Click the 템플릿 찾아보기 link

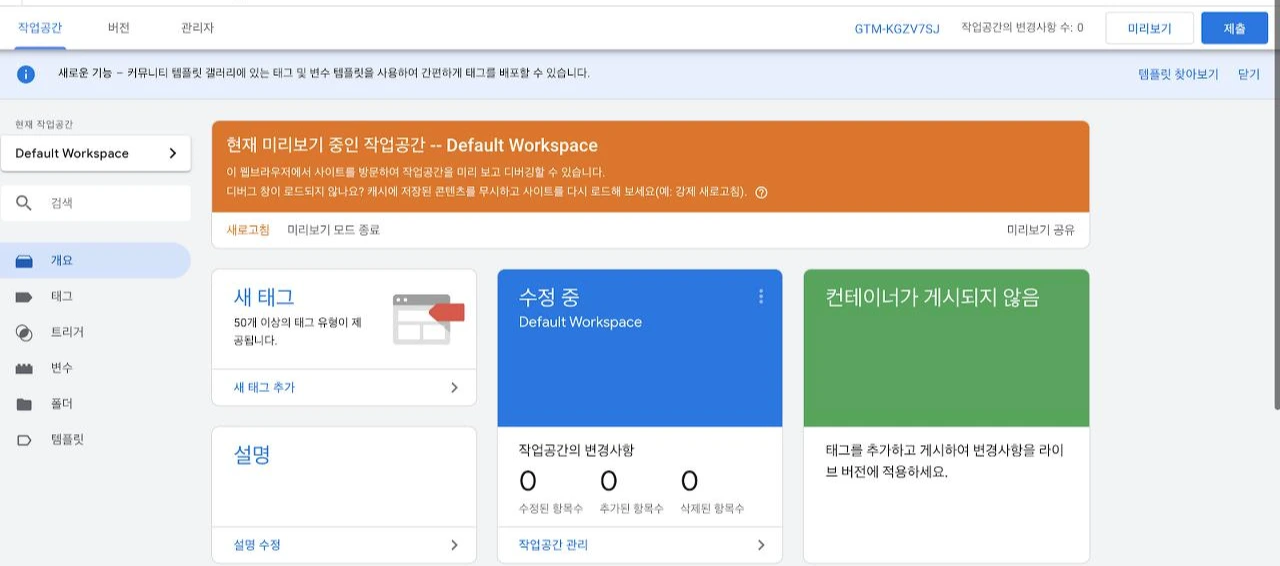pos(1178,74)
